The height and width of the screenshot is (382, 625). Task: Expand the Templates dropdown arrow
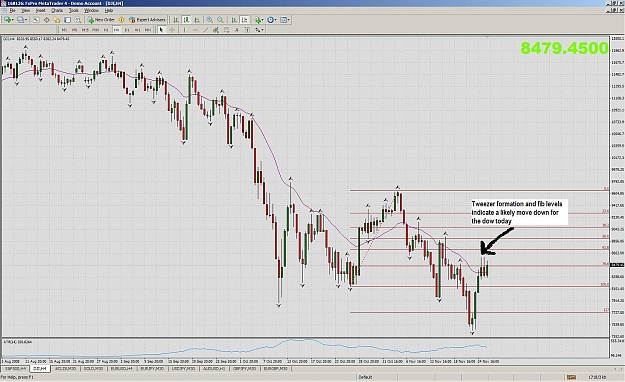(x=289, y=20)
